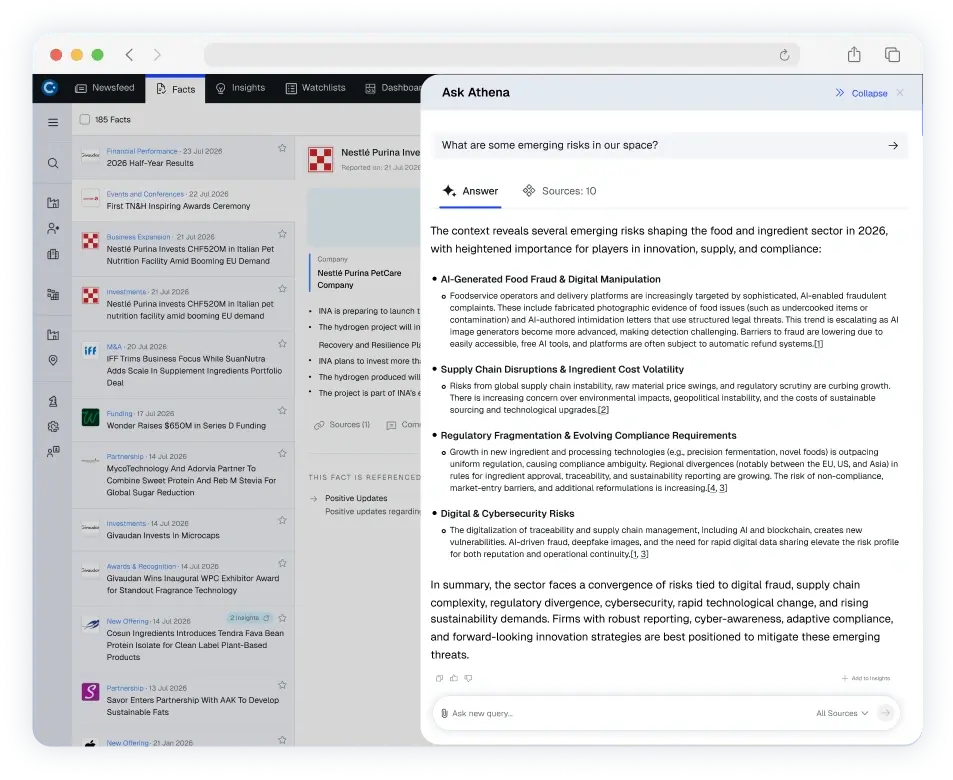953x780 pixels.
Task: Open citation [2] in the Supply Chain section
Action: pyautogui.click(x=604, y=410)
